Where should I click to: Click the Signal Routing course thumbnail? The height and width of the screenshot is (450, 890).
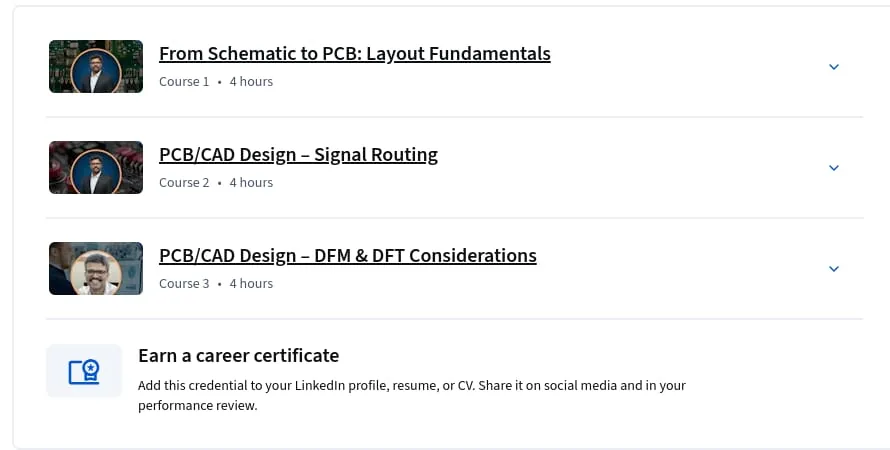(x=96, y=167)
